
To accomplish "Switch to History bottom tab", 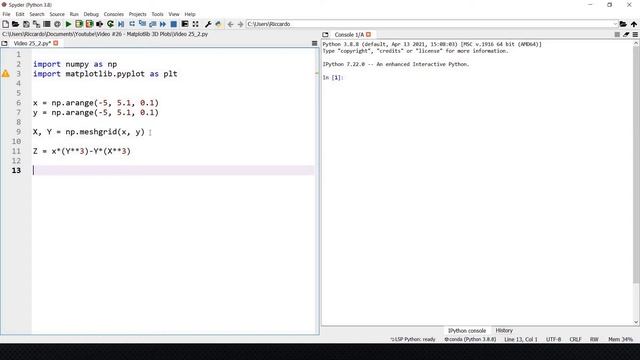I will click(504, 330).
